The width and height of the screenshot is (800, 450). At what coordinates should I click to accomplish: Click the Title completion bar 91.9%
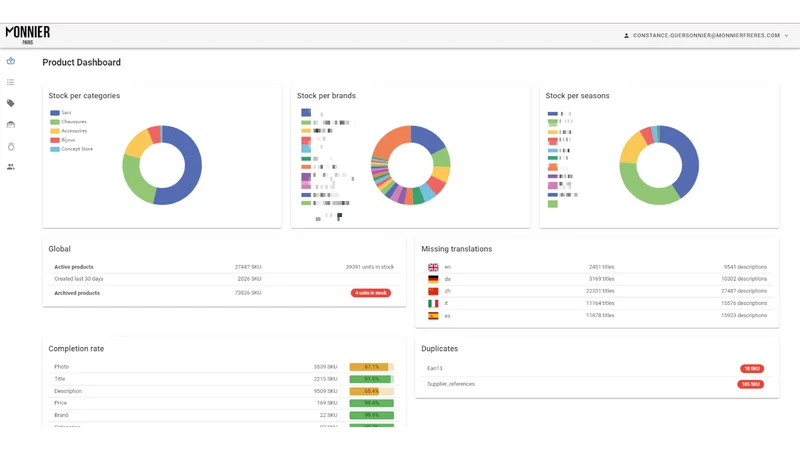point(371,379)
